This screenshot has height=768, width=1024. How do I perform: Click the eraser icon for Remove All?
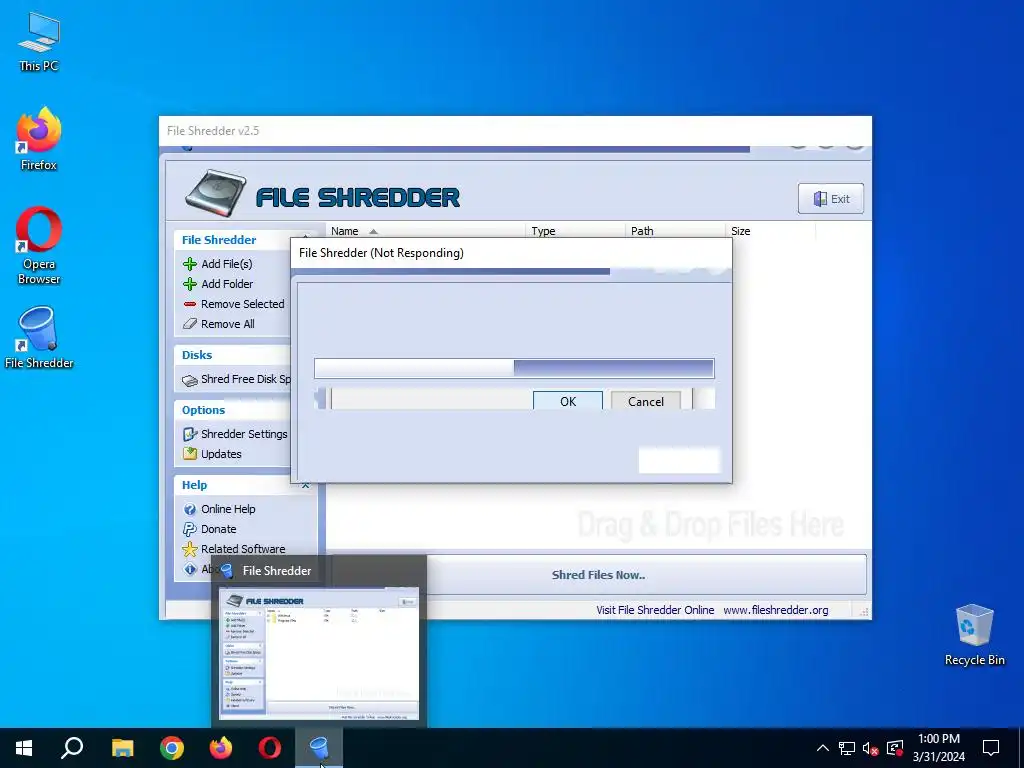coord(190,324)
